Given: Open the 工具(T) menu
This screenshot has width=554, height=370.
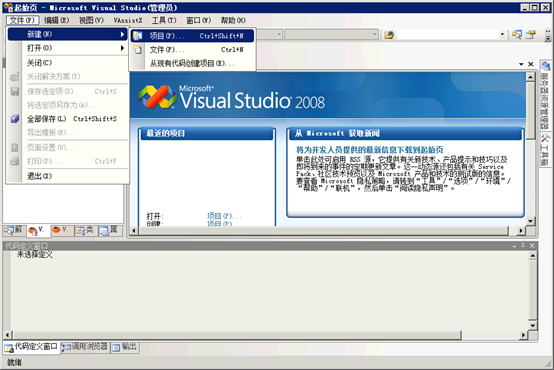Looking at the screenshot, I should [164, 20].
